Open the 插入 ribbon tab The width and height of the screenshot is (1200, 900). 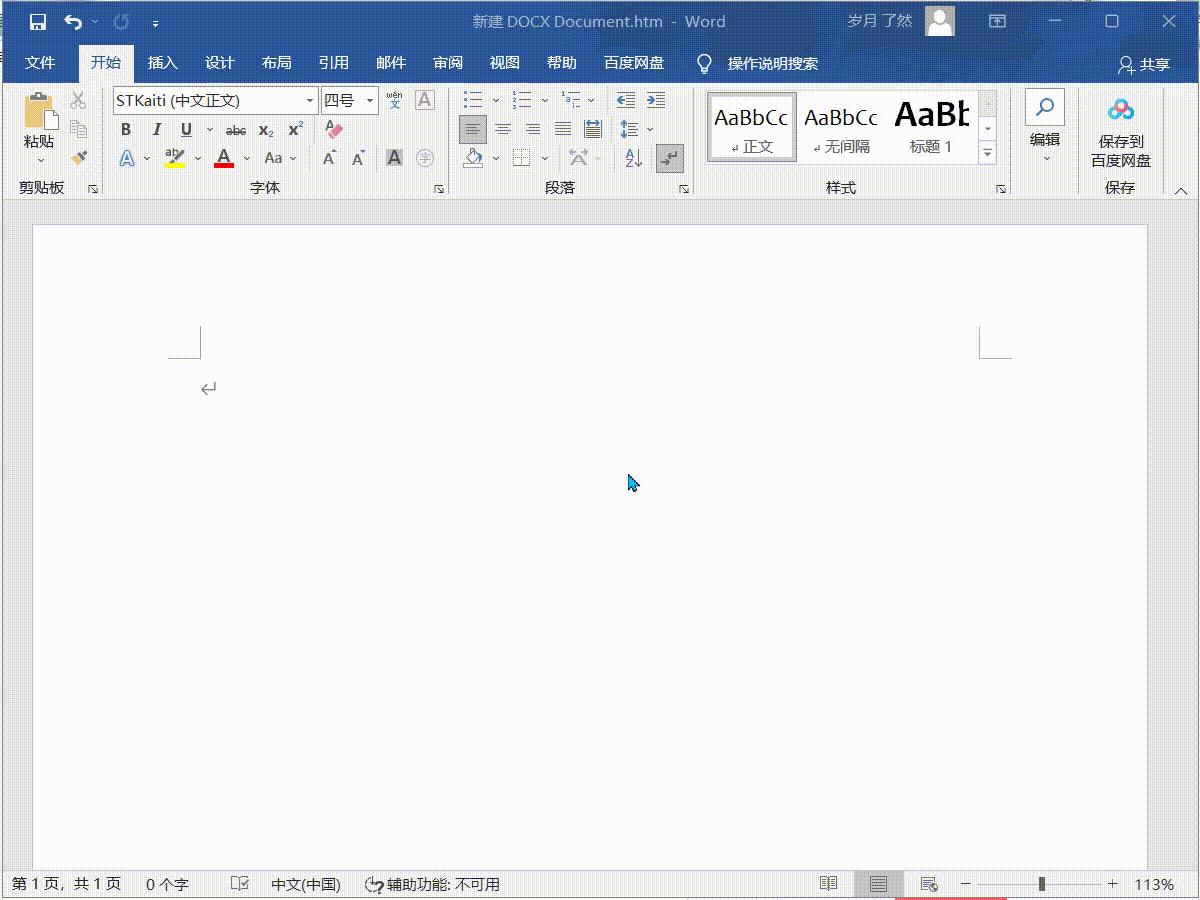tap(162, 63)
